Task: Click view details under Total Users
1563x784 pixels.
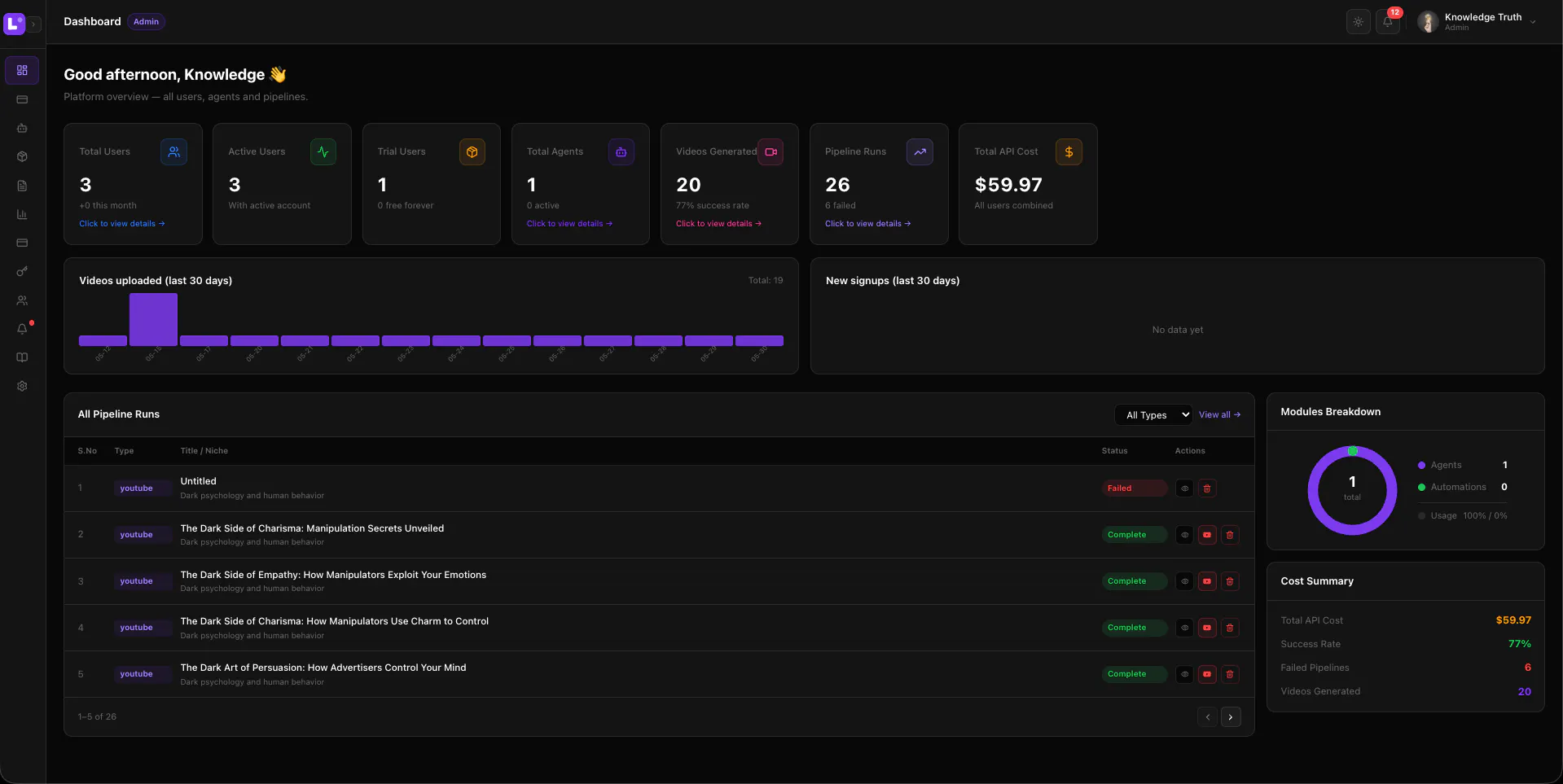Action: 121,224
